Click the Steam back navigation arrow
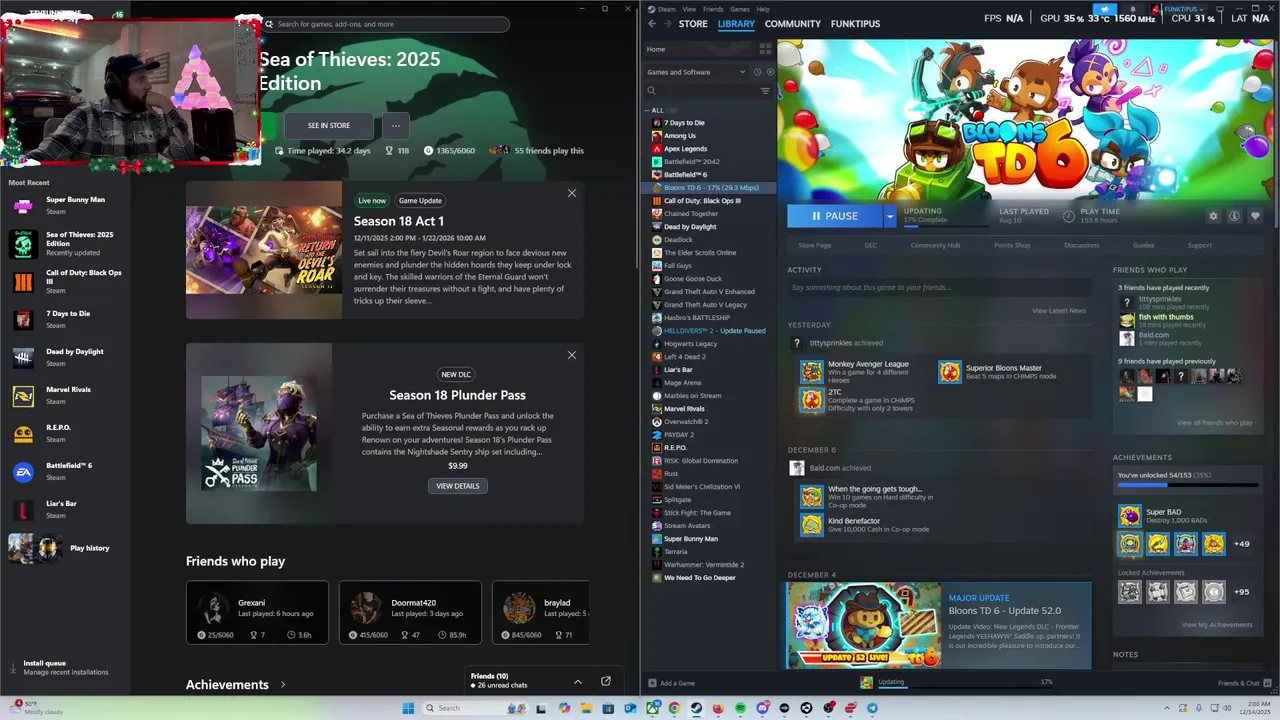Viewport: 1280px width, 720px height. (652, 24)
